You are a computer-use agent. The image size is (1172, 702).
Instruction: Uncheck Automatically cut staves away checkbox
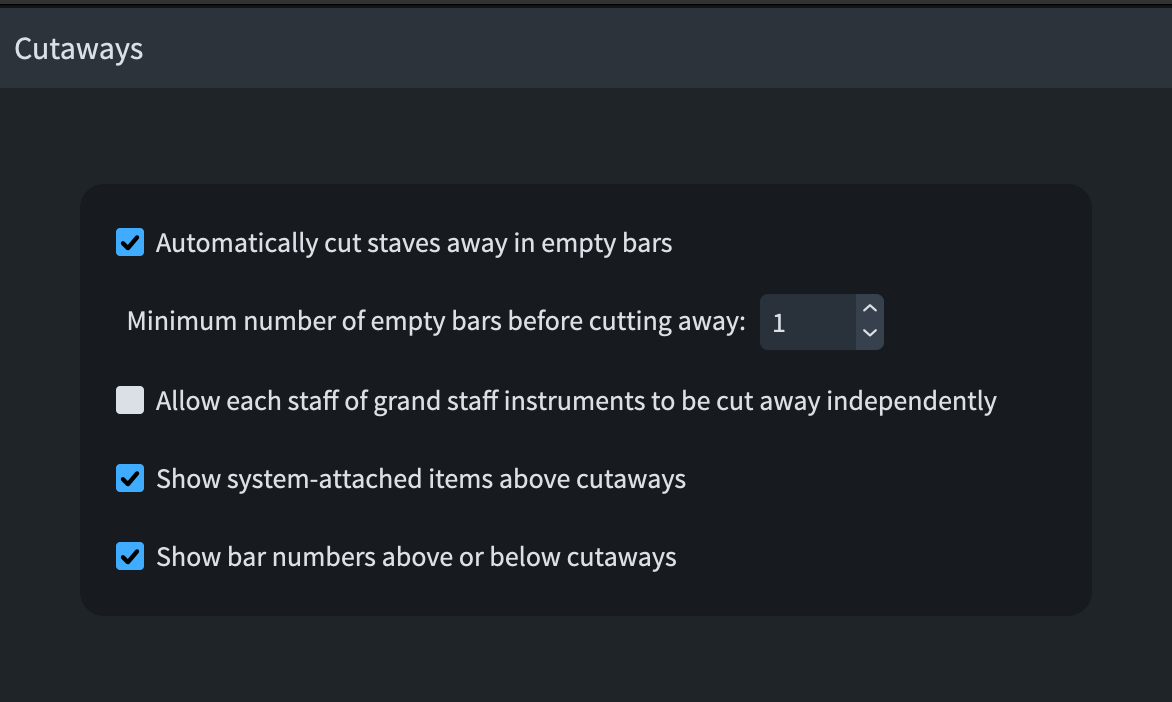tap(130, 243)
